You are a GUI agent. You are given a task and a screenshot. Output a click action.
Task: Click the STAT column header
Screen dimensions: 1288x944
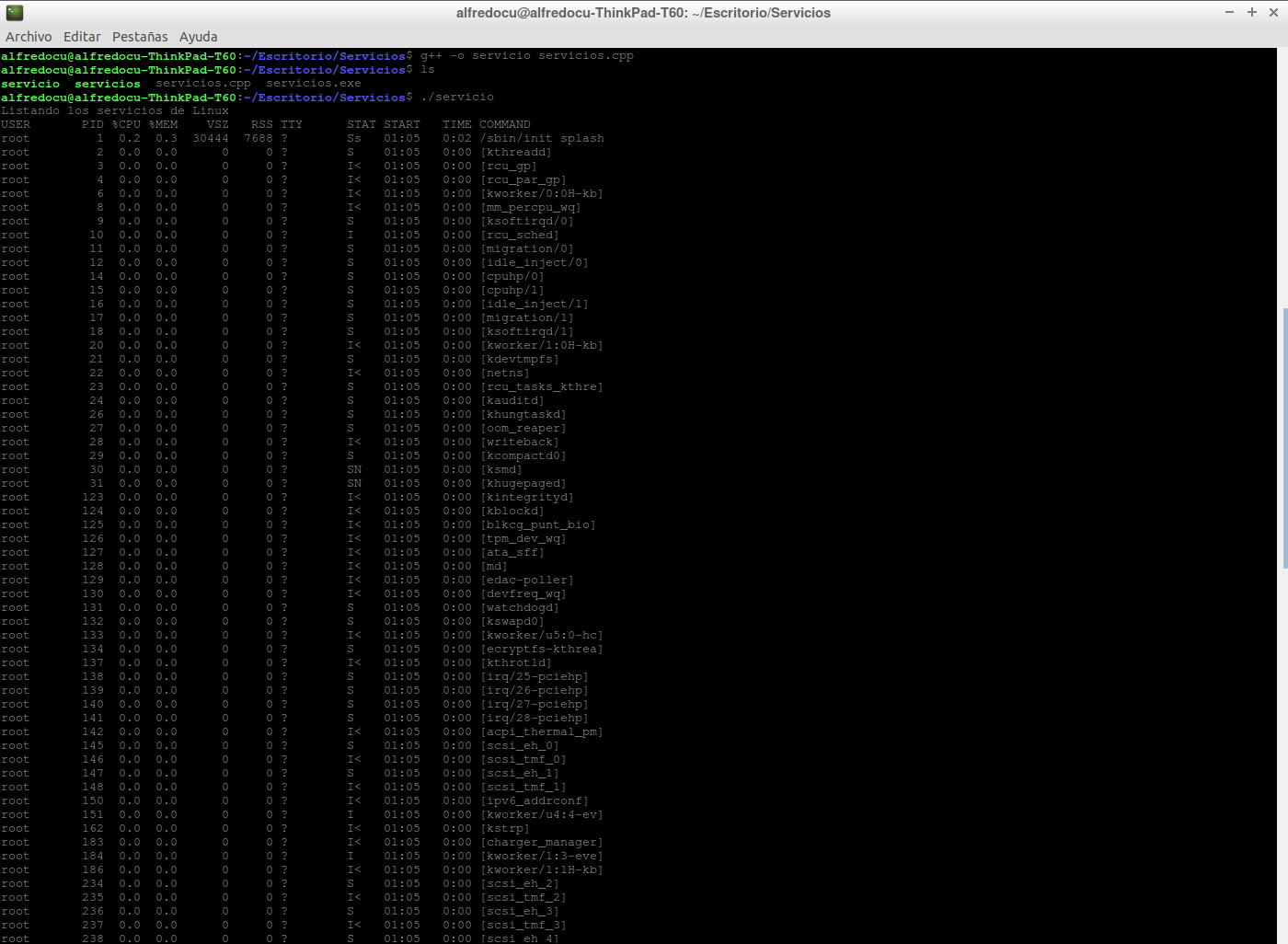[362, 125]
